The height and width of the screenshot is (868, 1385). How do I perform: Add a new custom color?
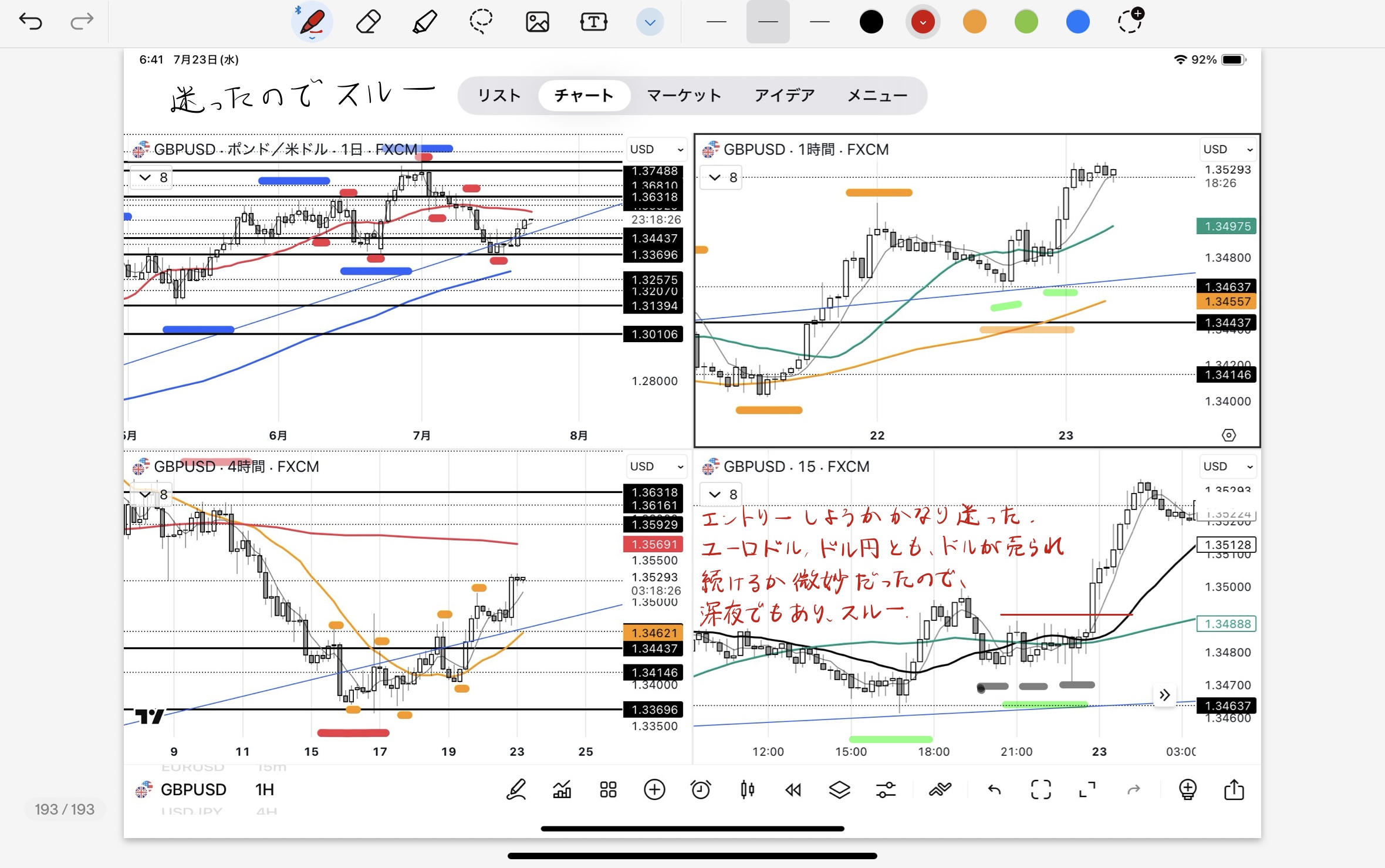pyautogui.click(x=1130, y=21)
